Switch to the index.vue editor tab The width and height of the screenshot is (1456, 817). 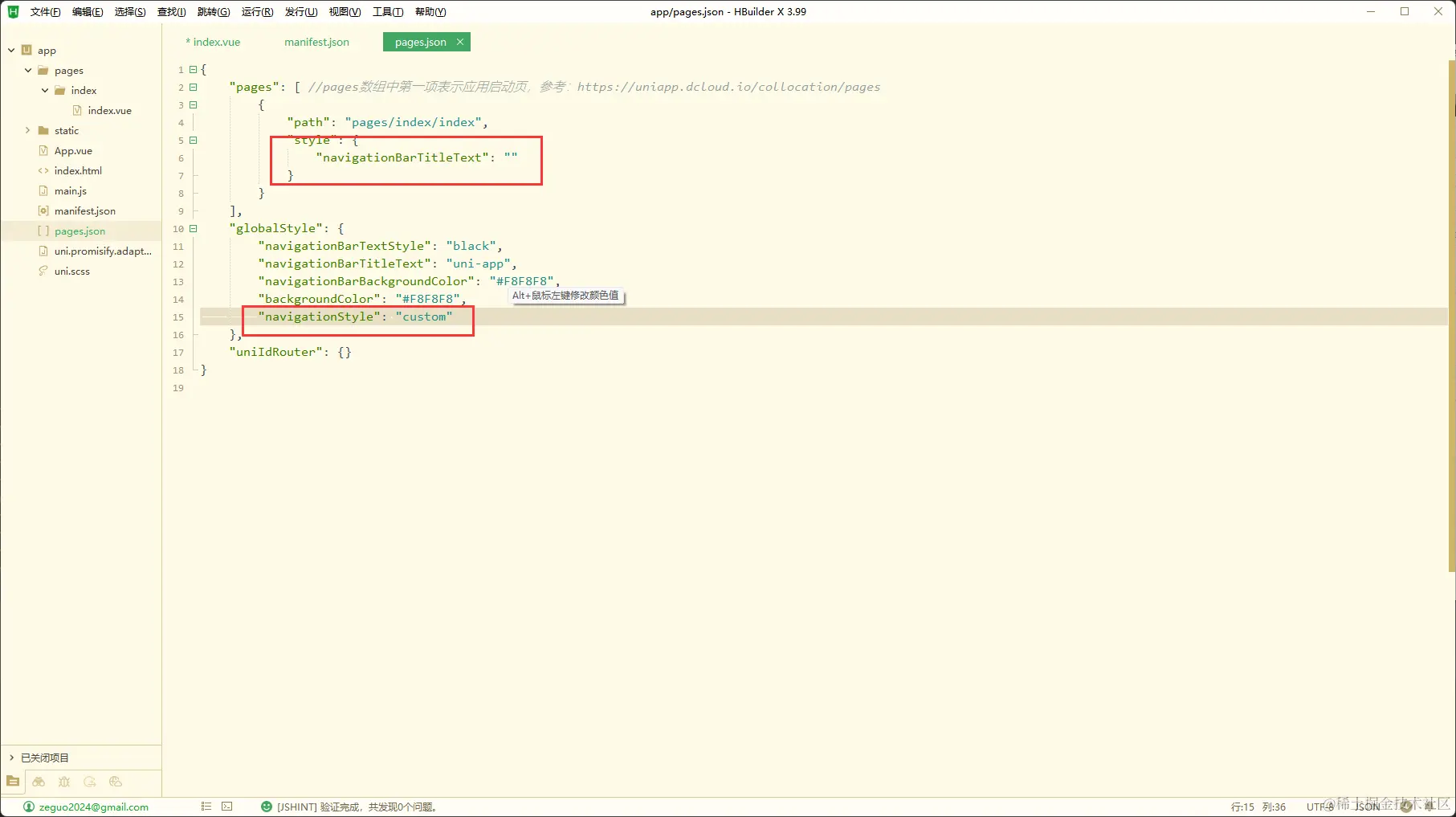pyautogui.click(x=213, y=43)
